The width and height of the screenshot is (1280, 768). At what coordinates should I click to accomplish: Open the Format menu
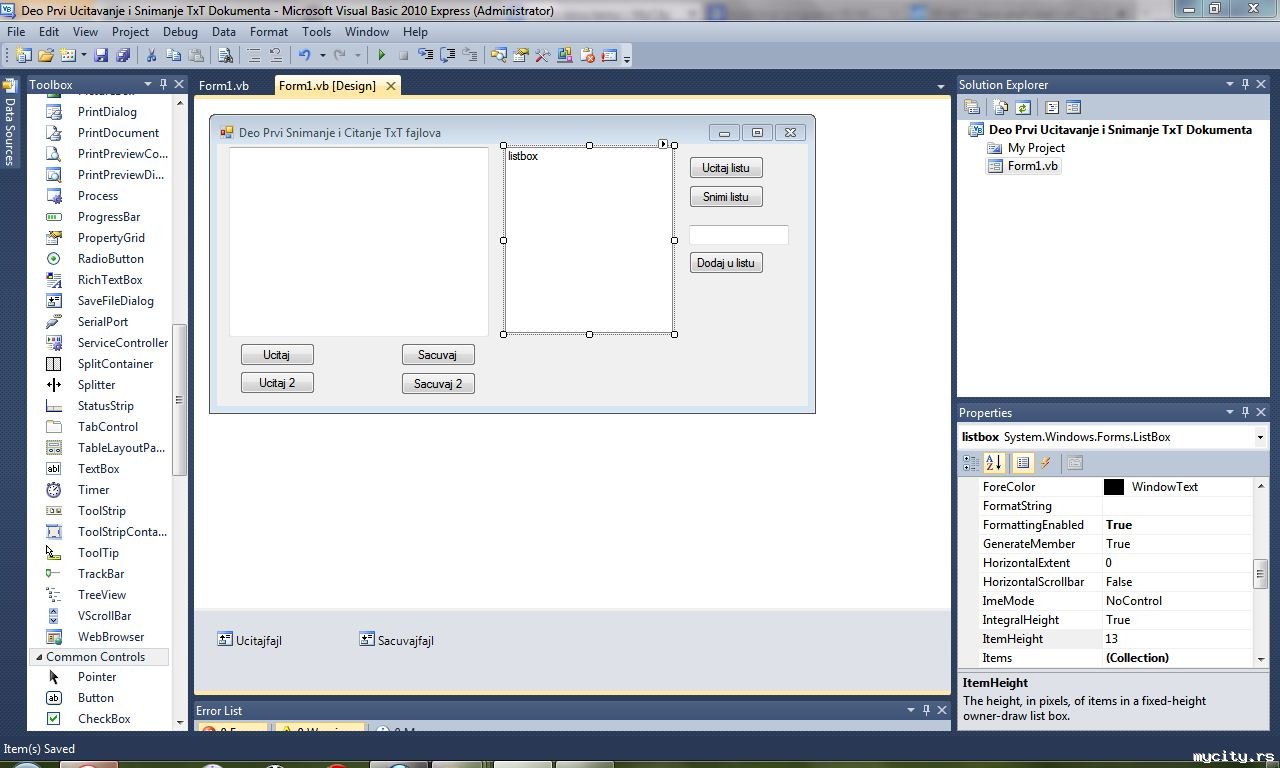269,32
